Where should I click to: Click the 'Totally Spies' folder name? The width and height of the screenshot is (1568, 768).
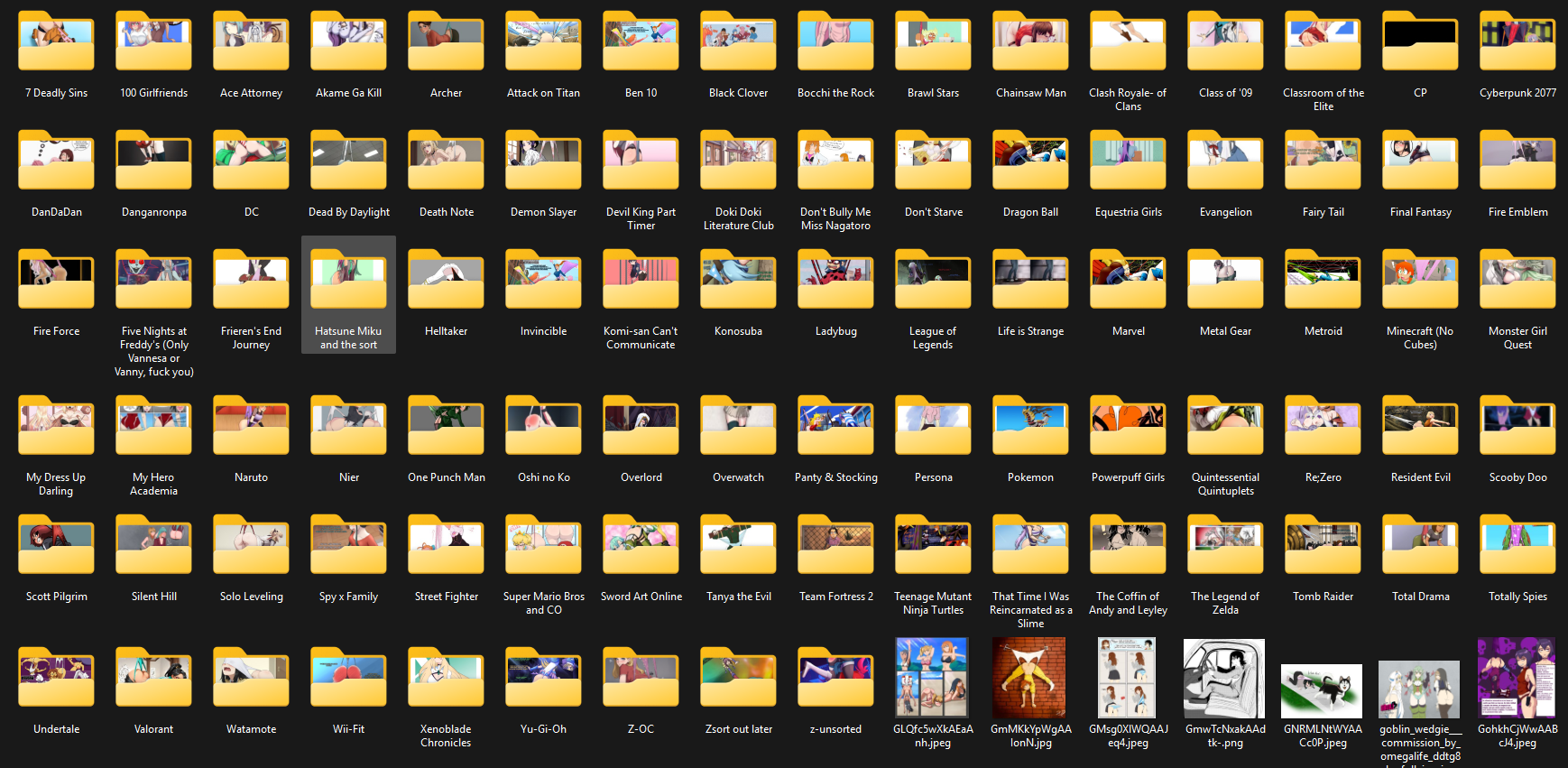click(x=1517, y=597)
